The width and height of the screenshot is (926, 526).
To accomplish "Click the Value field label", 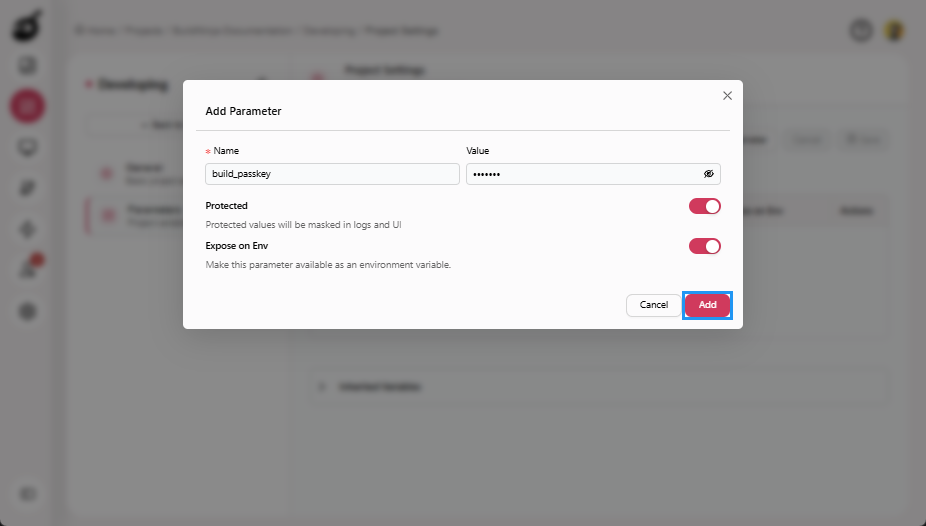I will click(x=478, y=151).
